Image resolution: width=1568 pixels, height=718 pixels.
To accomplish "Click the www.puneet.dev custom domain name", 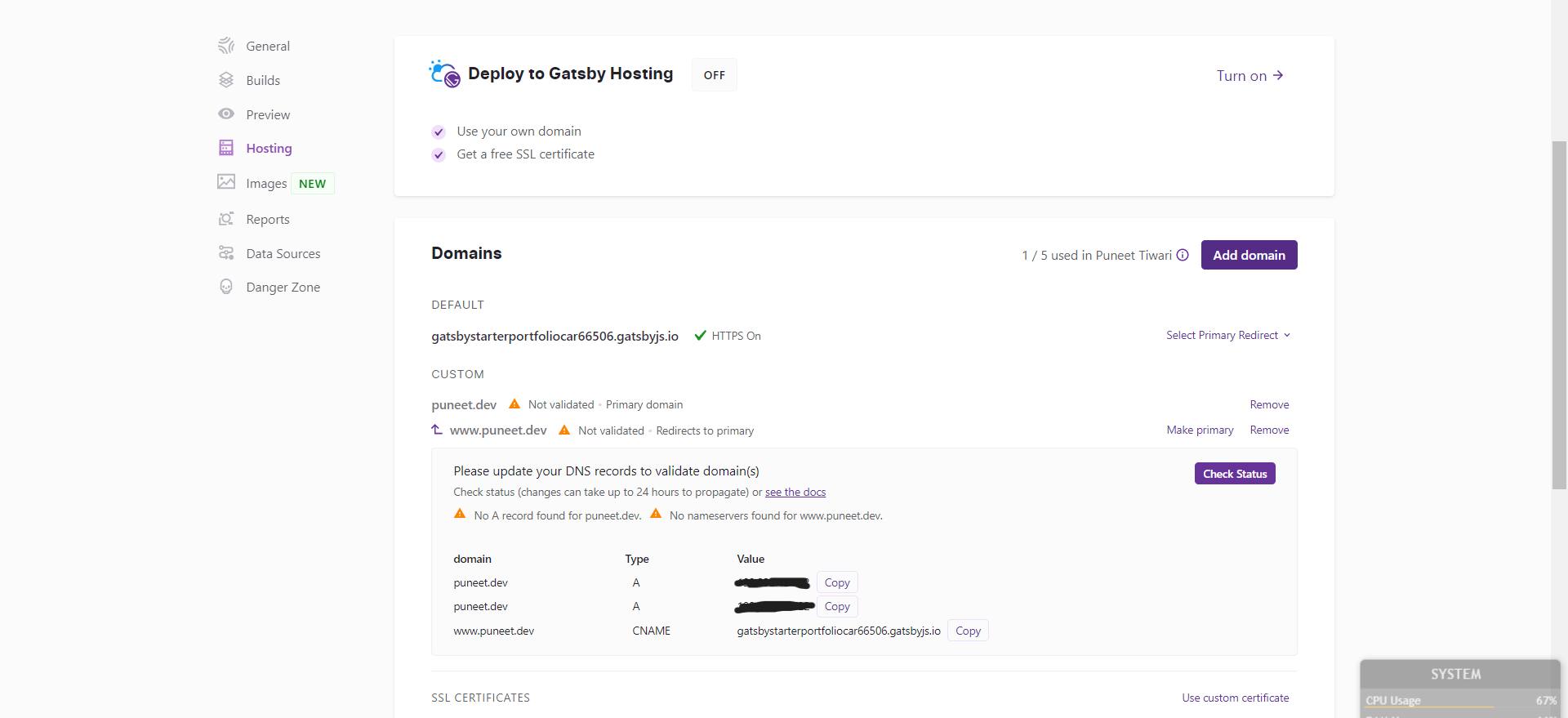I will (x=498, y=430).
